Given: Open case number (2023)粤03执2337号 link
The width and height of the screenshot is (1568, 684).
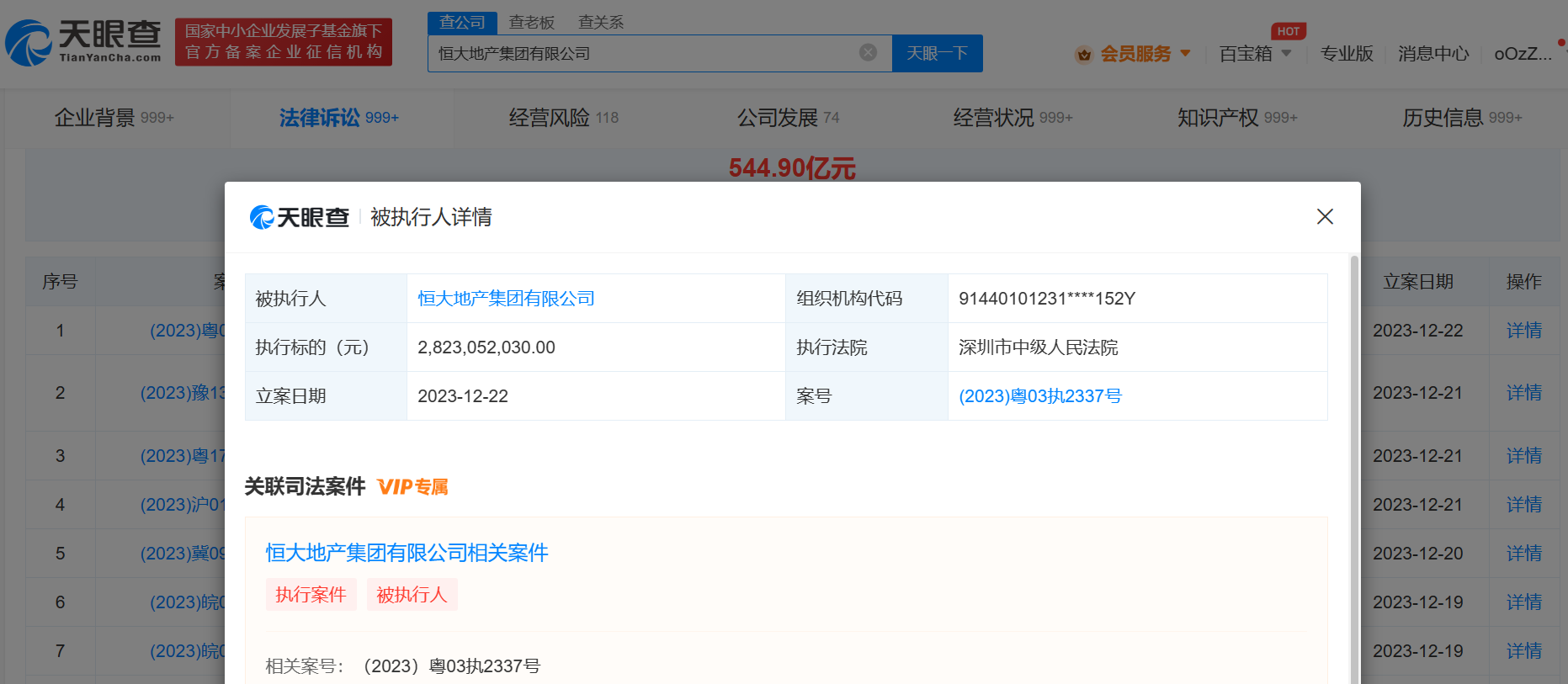Looking at the screenshot, I should coord(1040,396).
